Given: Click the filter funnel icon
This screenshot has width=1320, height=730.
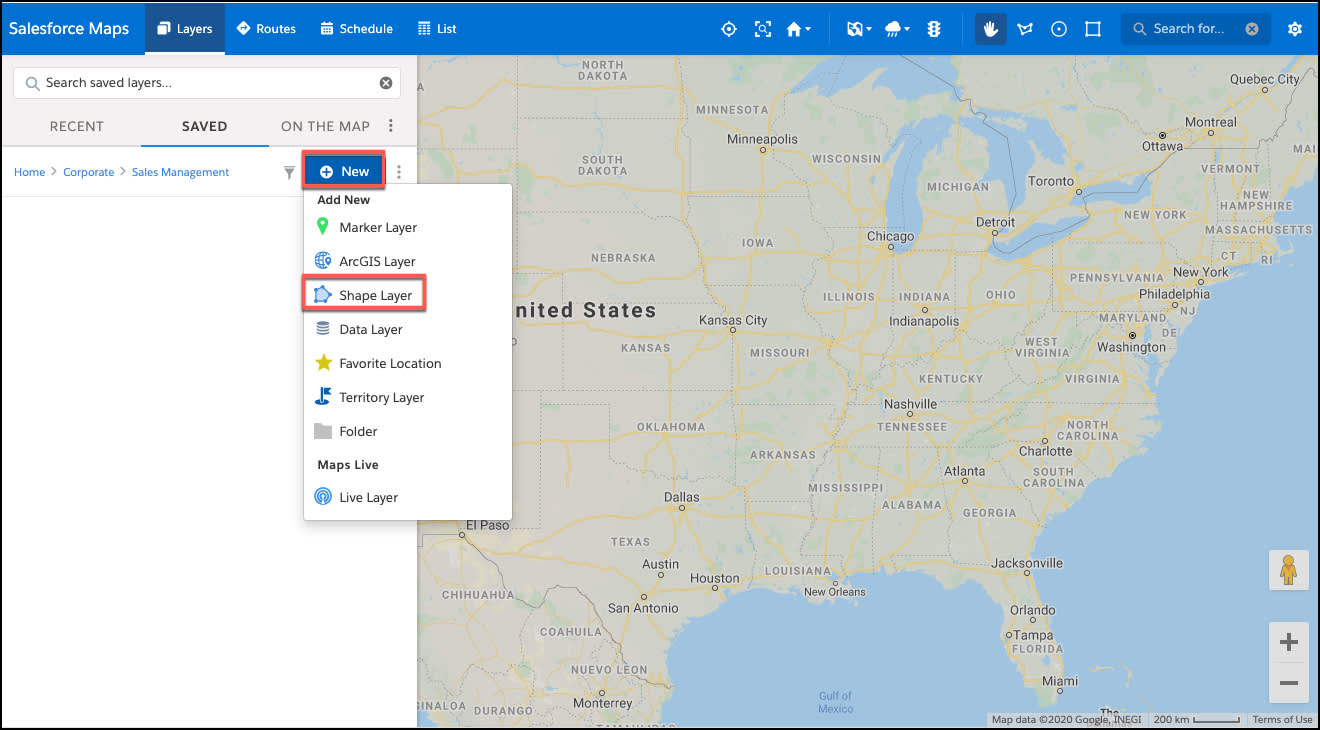Looking at the screenshot, I should (x=289, y=172).
